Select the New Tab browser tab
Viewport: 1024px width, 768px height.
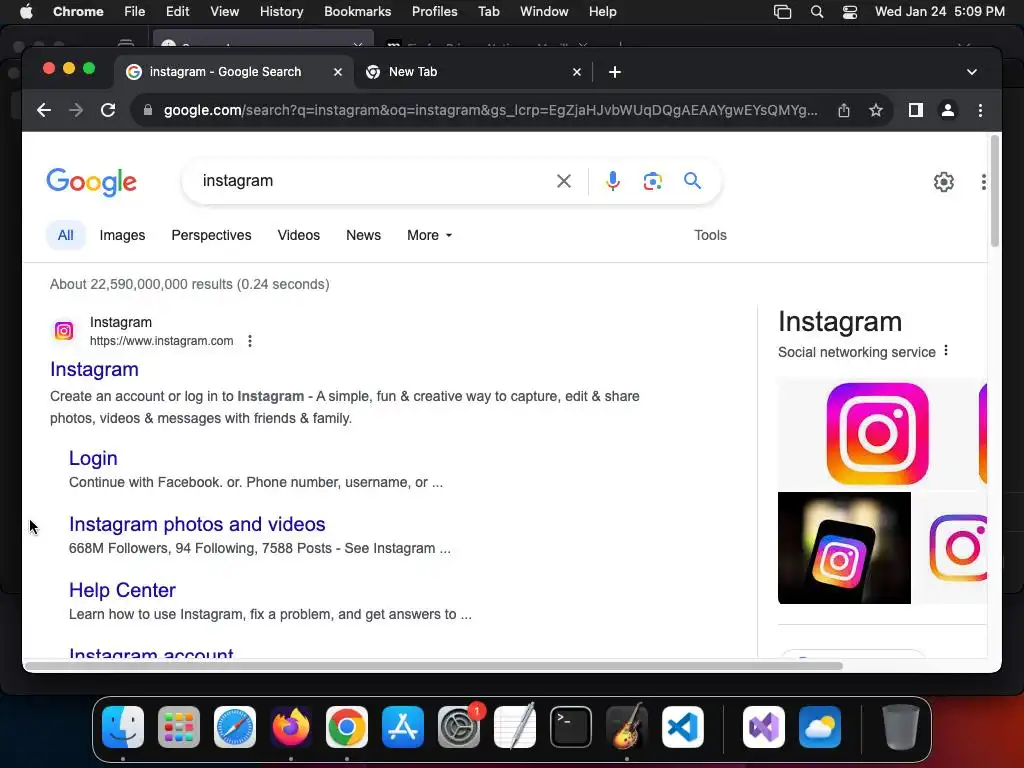pyautogui.click(x=473, y=72)
